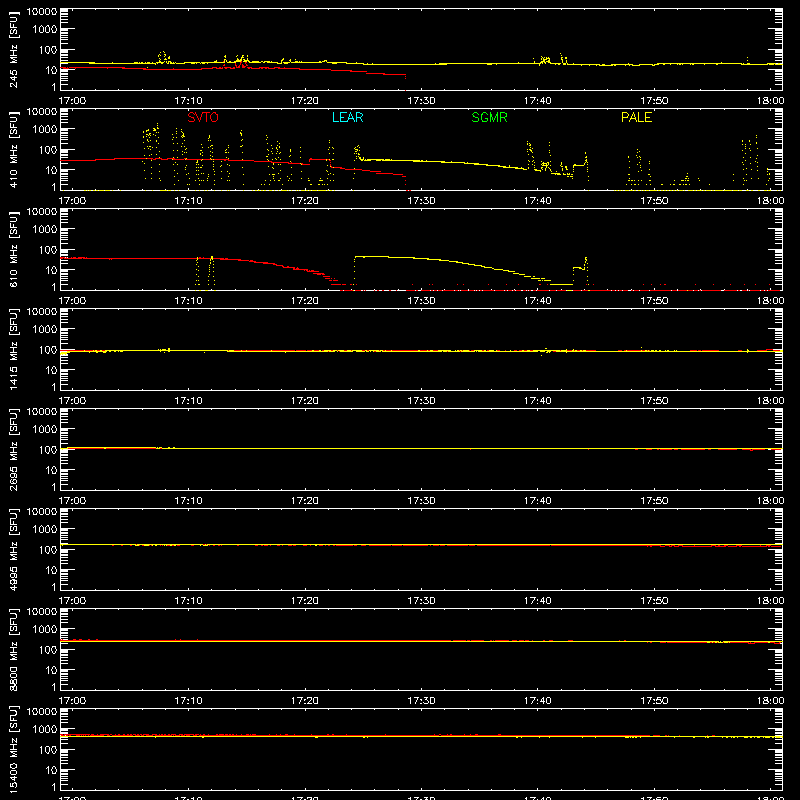Image resolution: width=800 pixels, height=800 pixels.
Task: Select the 1415 MHz [SFU] axis title
Action: tap(13, 349)
